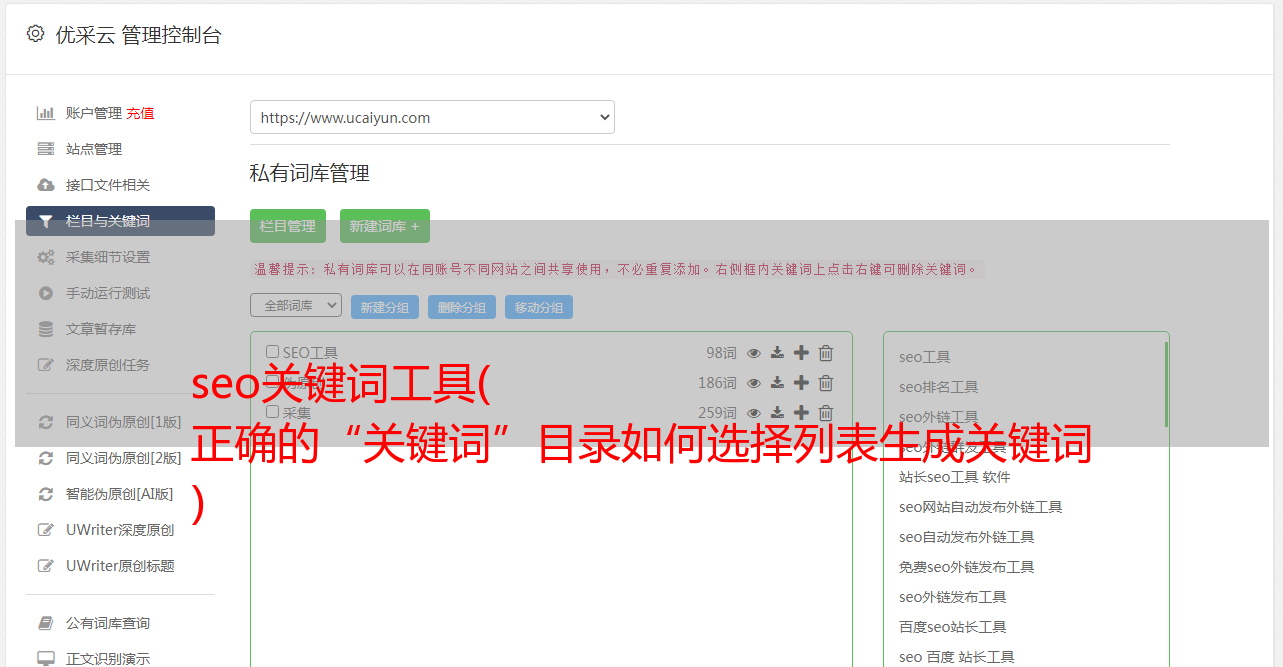Click the server icon for 站点管理
Image resolution: width=1283 pixels, height=667 pixels.
pos(45,149)
